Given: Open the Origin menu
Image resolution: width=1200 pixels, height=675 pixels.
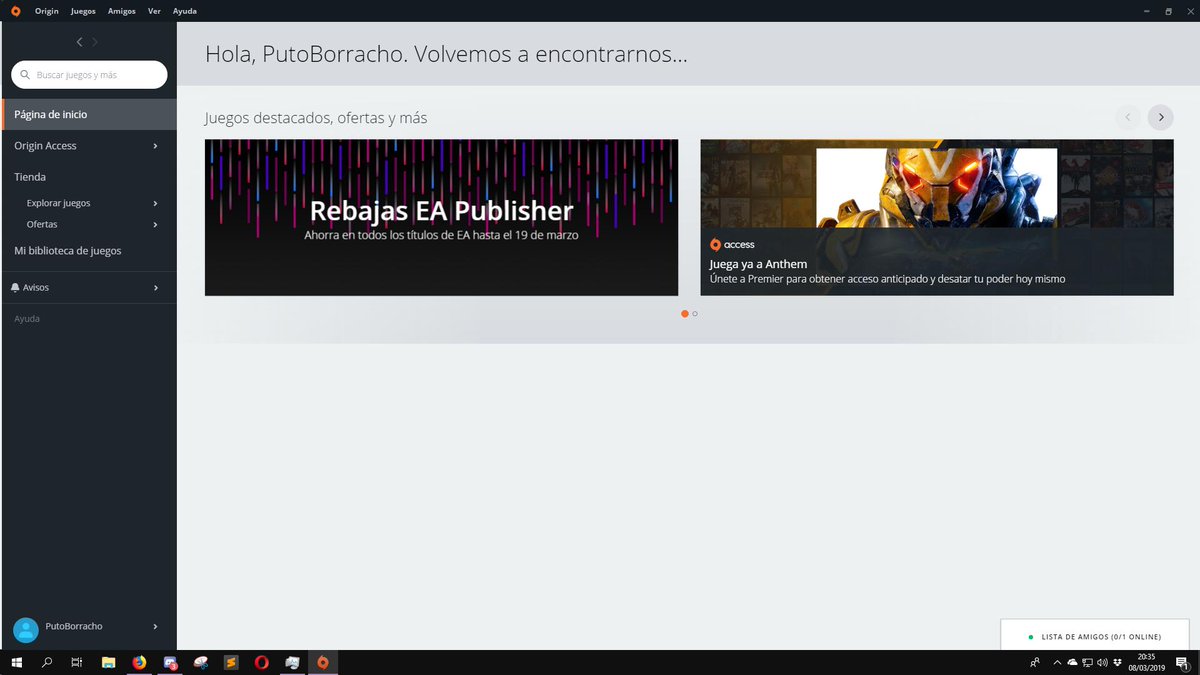Looking at the screenshot, I should (47, 11).
